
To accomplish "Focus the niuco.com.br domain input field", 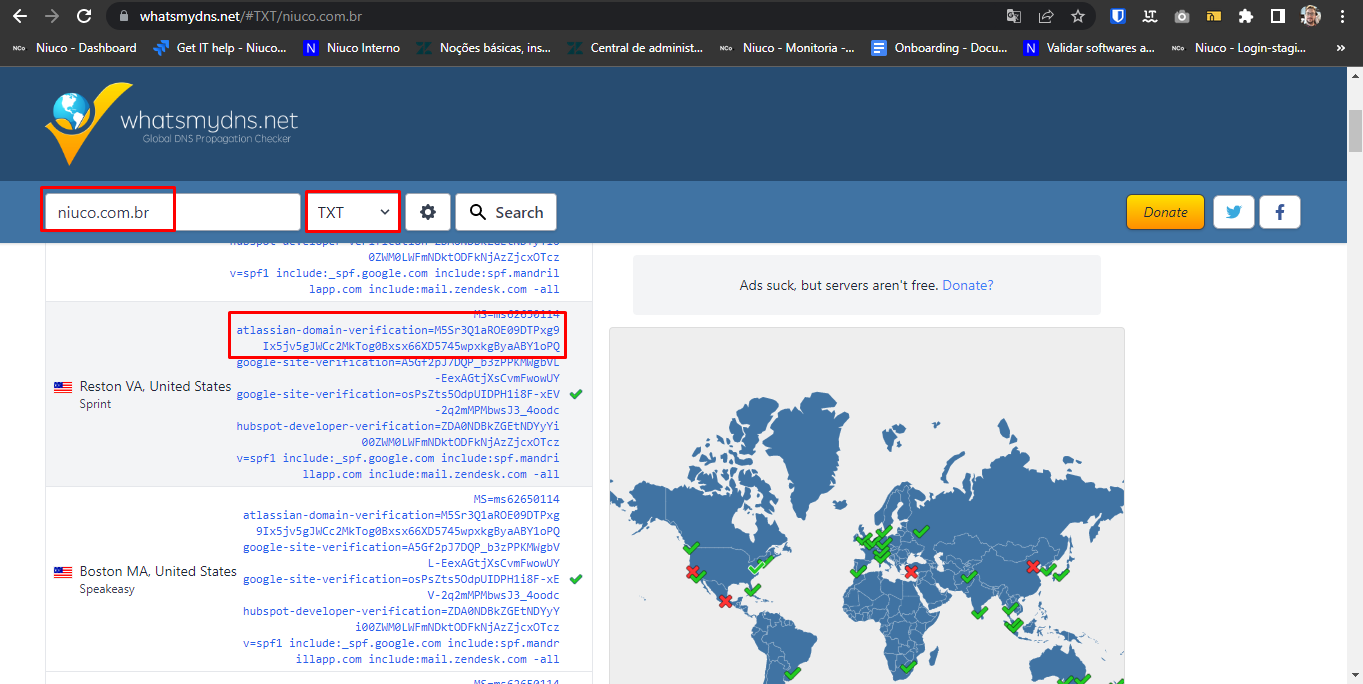I will tap(172, 212).
